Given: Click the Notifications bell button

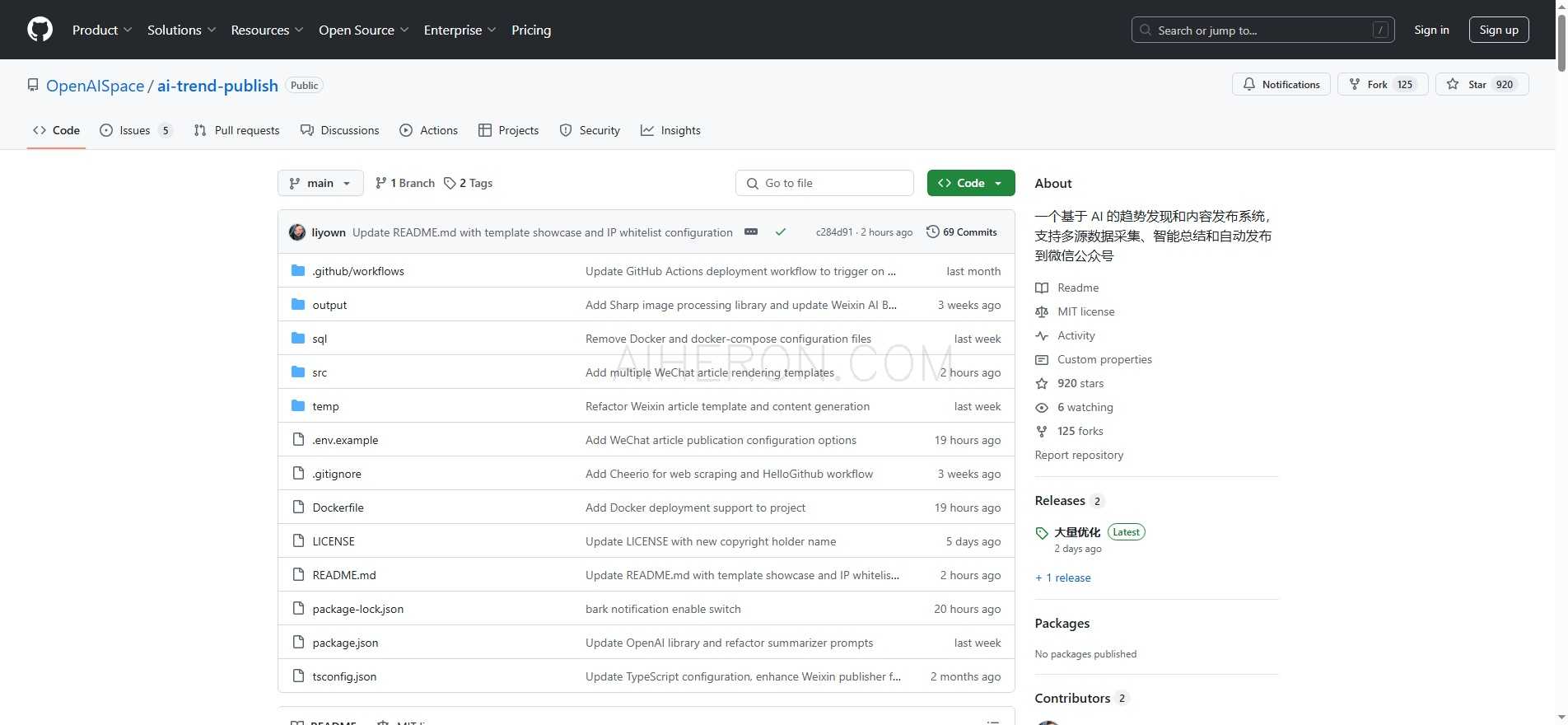Looking at the screenshot, I should 1281,84.
